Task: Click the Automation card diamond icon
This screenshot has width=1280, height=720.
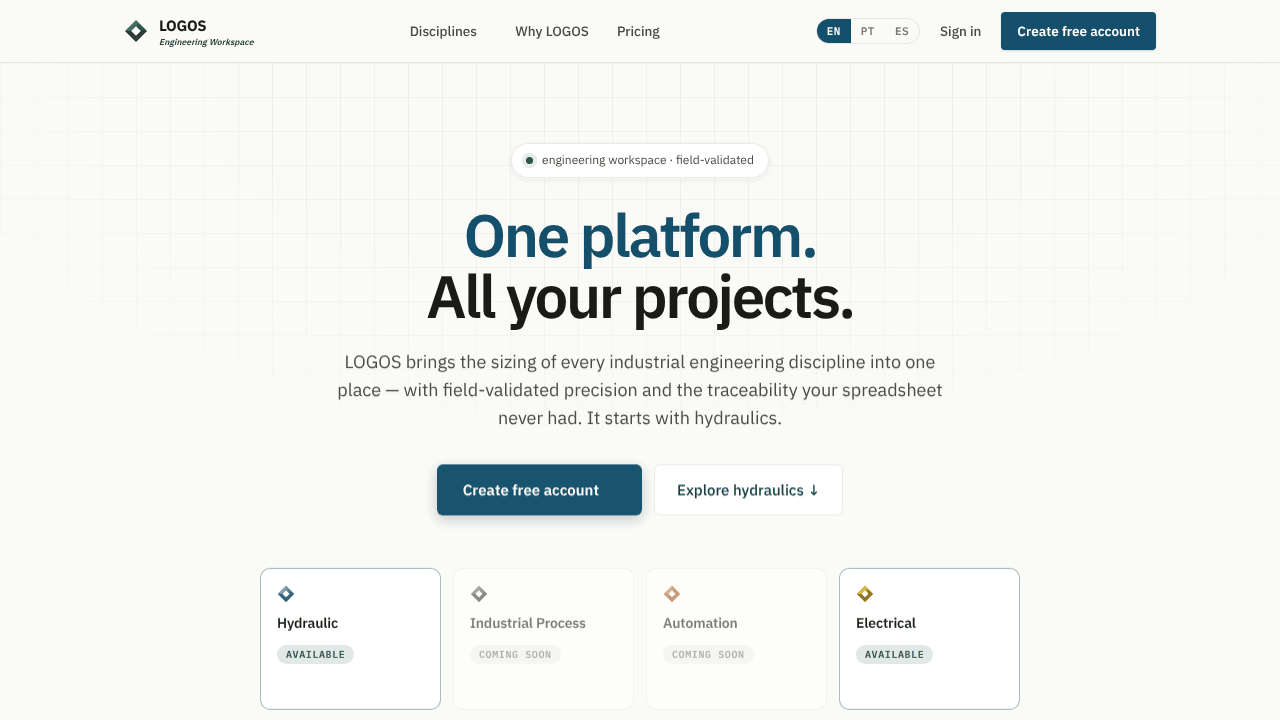Action: 672,594
